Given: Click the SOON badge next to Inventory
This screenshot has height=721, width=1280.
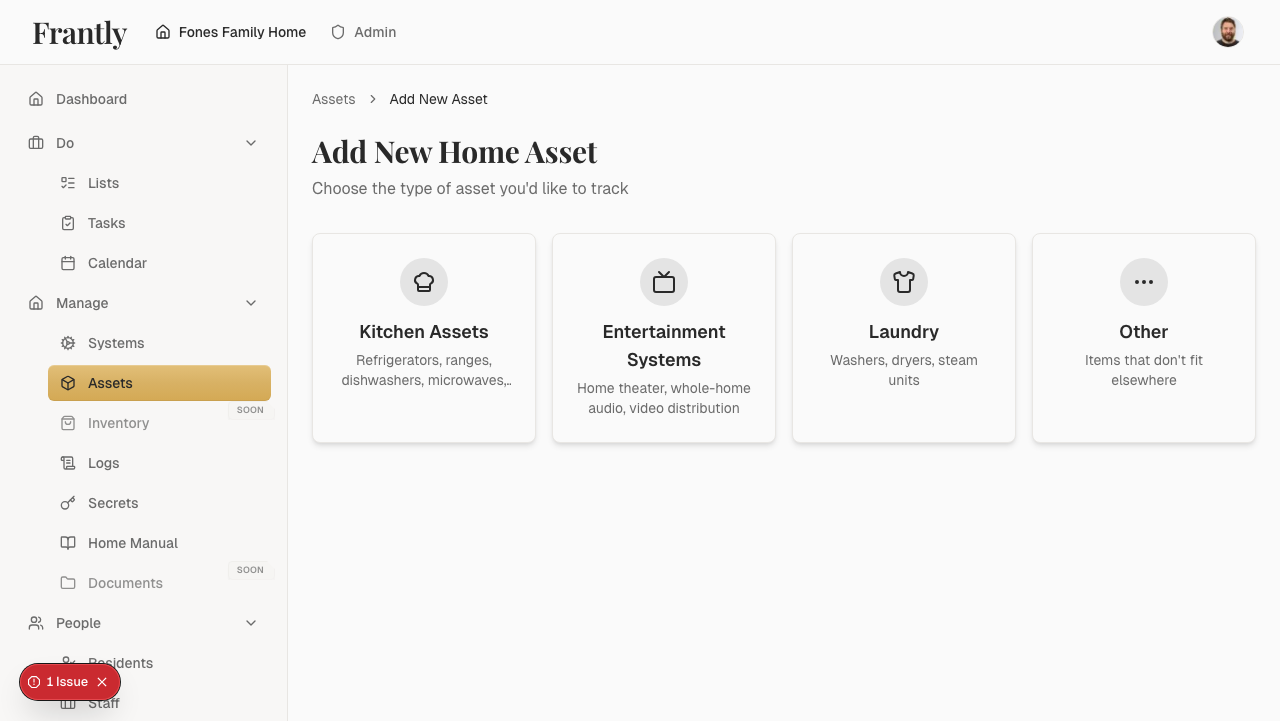Looking at the screenshot, I should tap(250, 410).
